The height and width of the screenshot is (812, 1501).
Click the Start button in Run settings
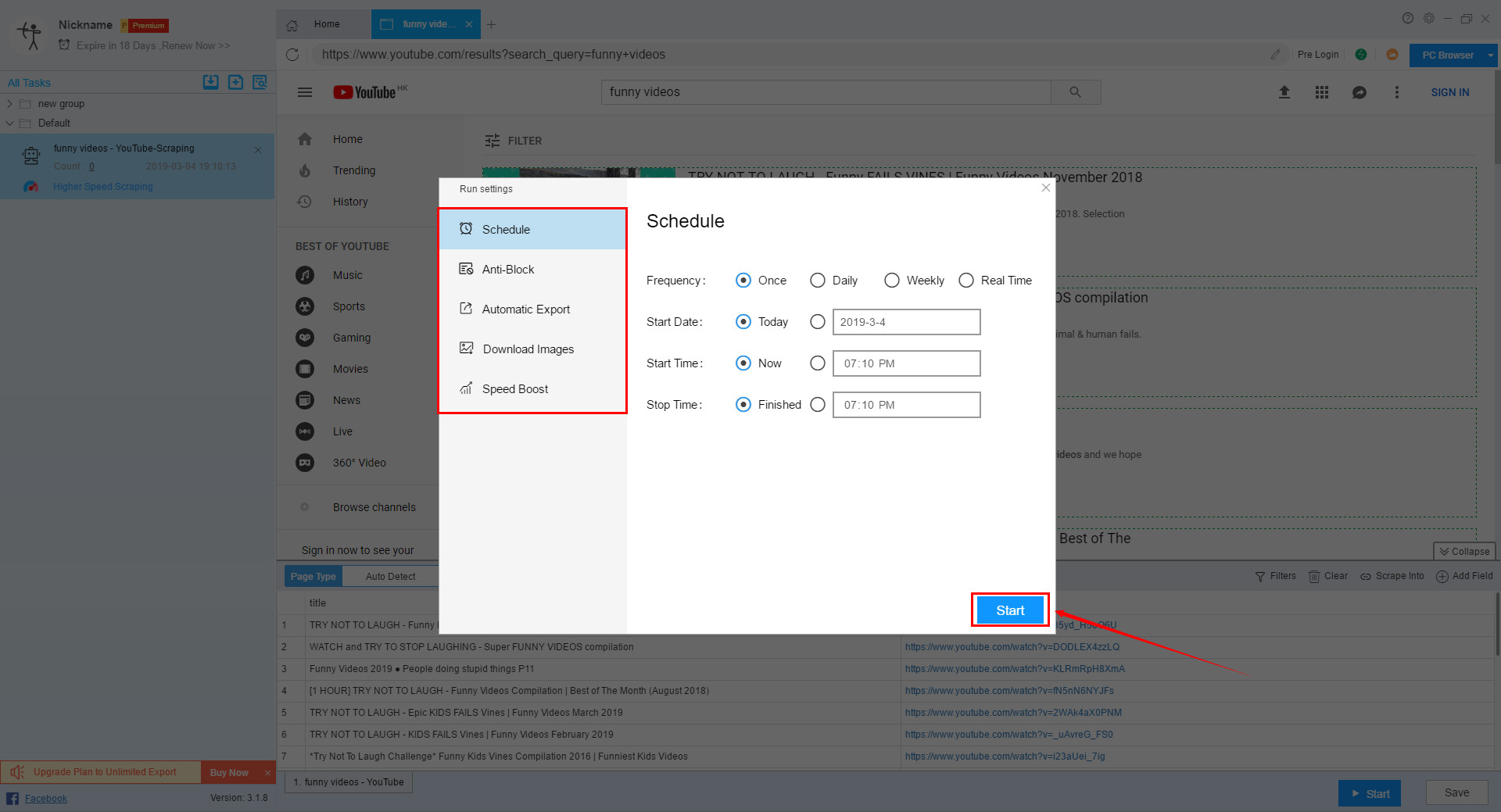(1009, 610)
